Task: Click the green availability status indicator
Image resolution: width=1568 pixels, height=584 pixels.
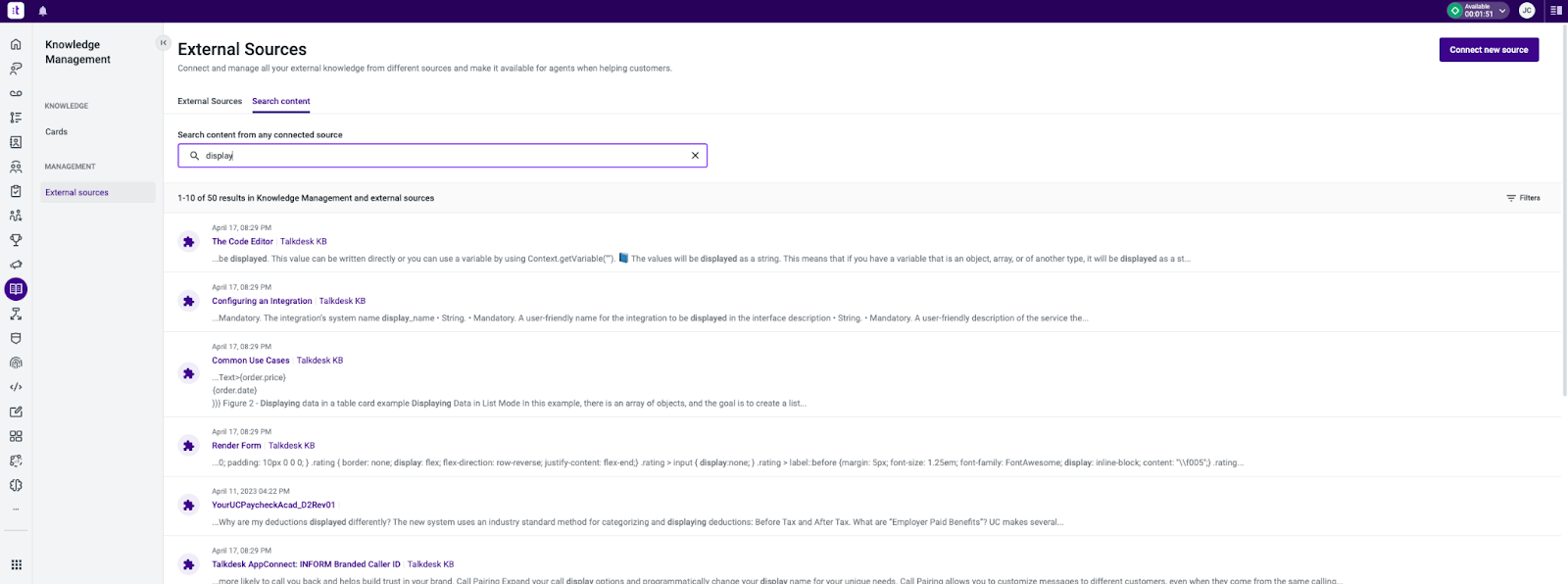Action: click(1455, 11)
